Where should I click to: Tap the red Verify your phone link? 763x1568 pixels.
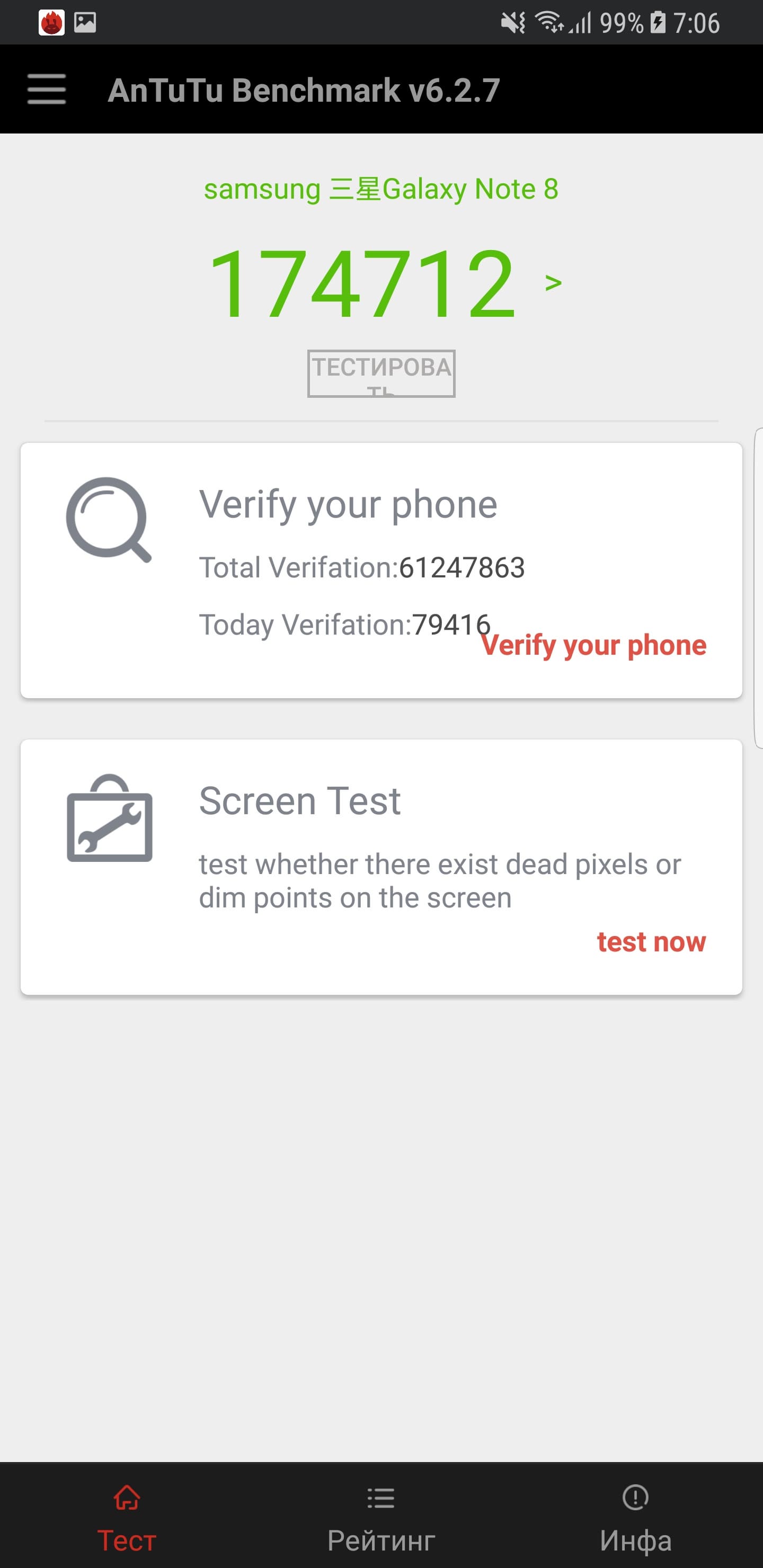[x=594, y=645]
